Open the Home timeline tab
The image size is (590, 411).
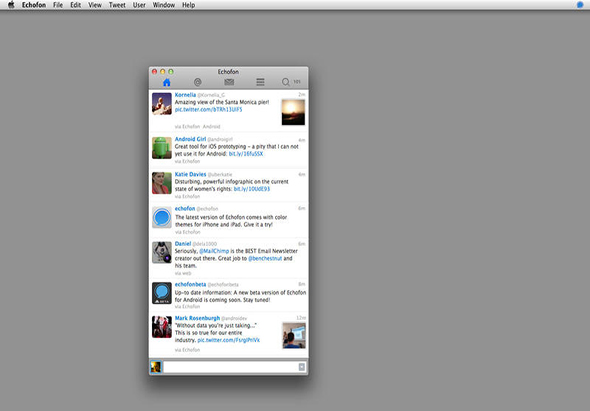[x=167, y=82]
